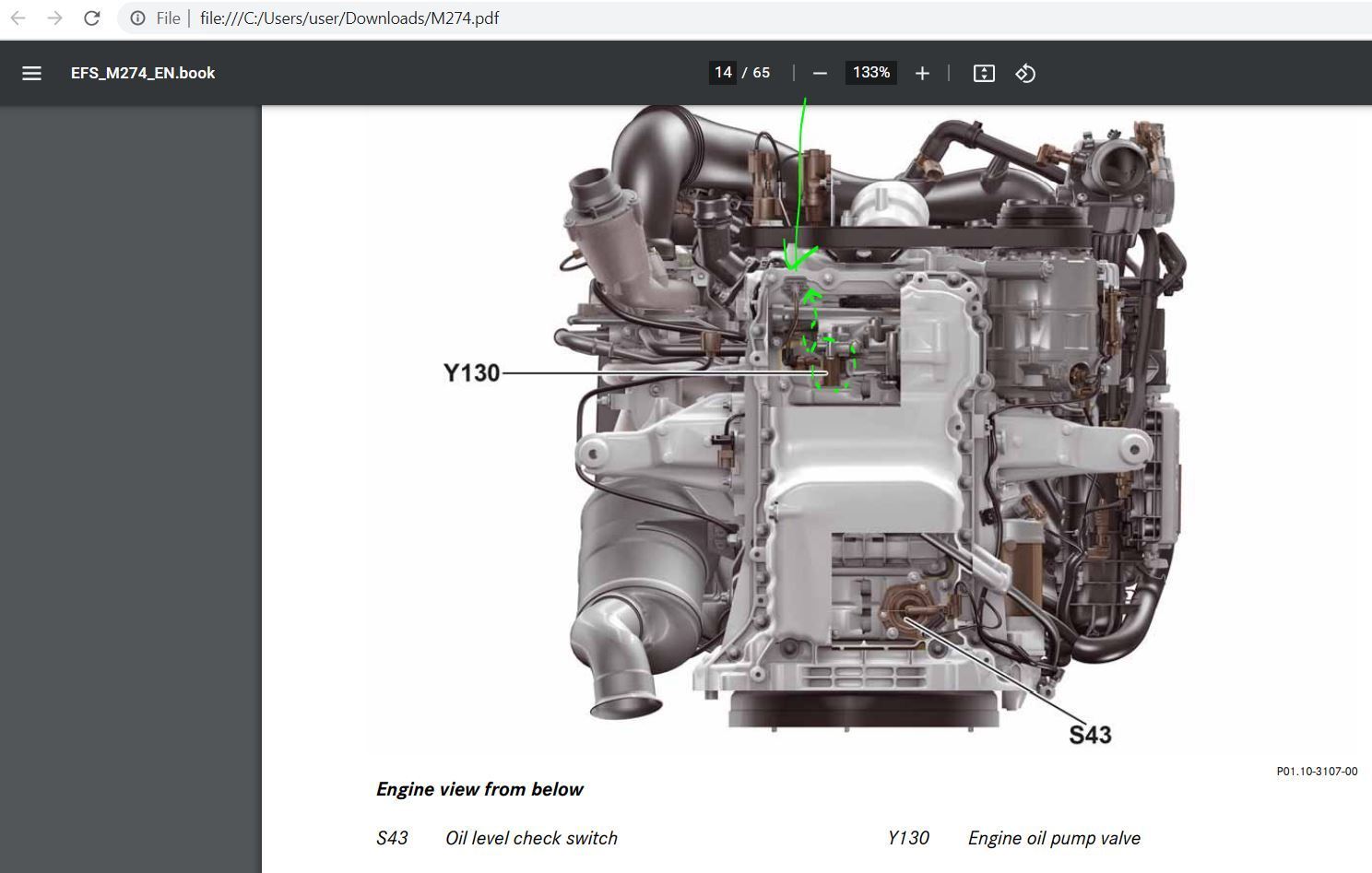Reload the M274.pdf page
This screenshot has height=873, width=1372.
tap(91, 18)
